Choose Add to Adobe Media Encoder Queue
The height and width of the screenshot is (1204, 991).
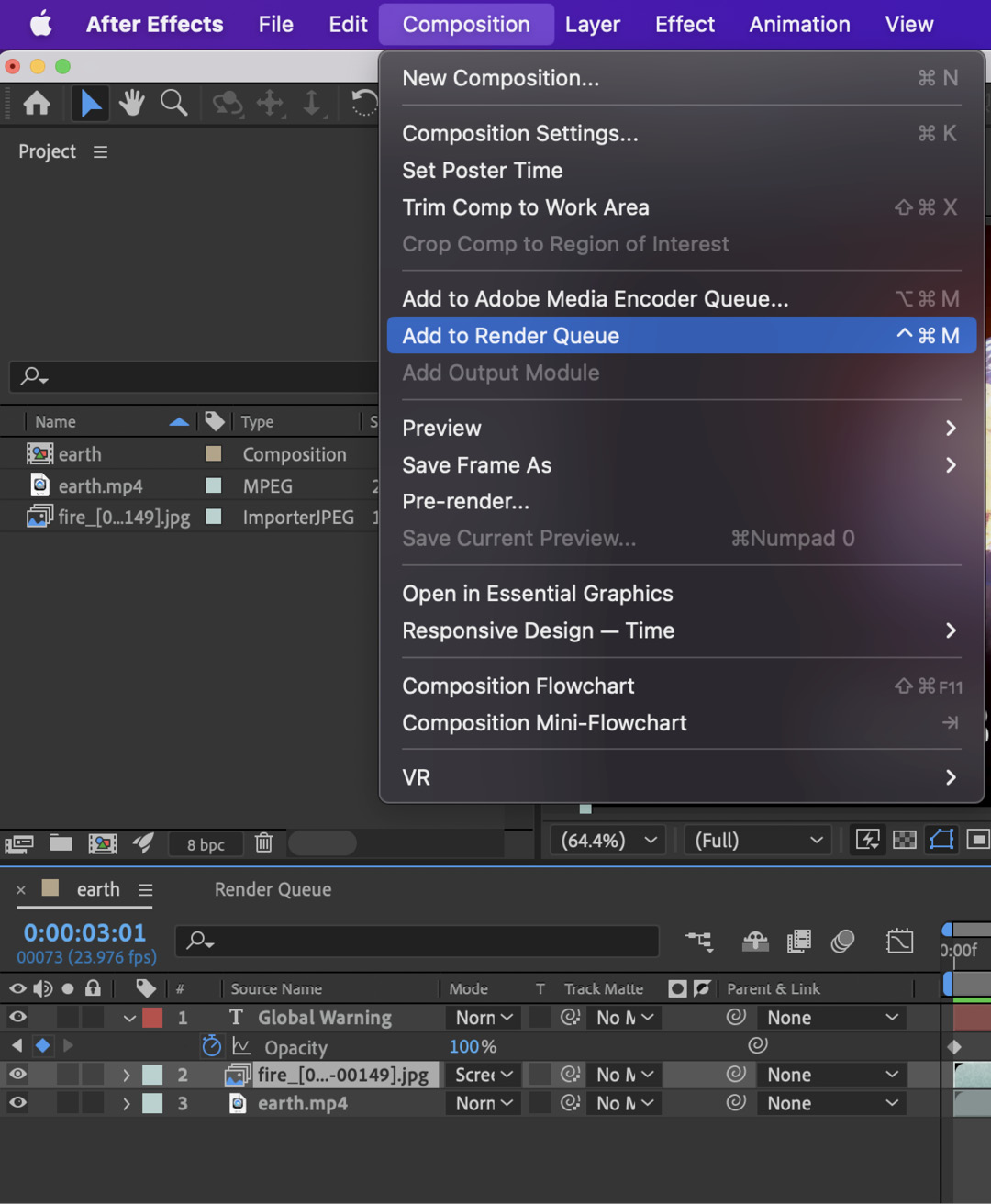[x=682, y=299]
